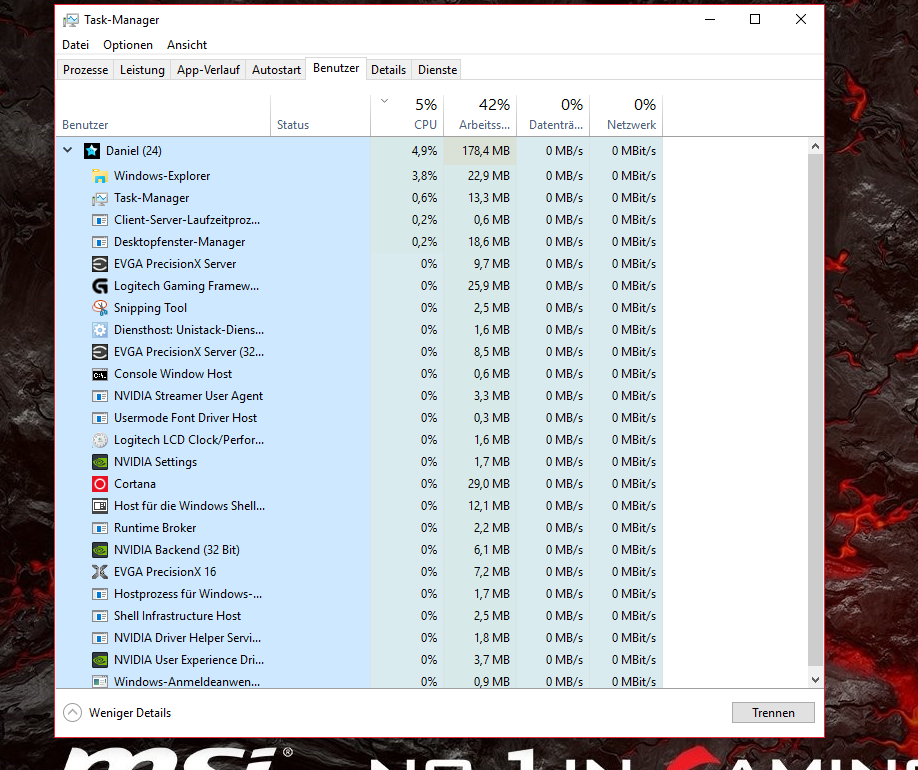
Task: Select the 'Snipping Tool' process name
Action: pyautogui.click(x=150, y=308)
